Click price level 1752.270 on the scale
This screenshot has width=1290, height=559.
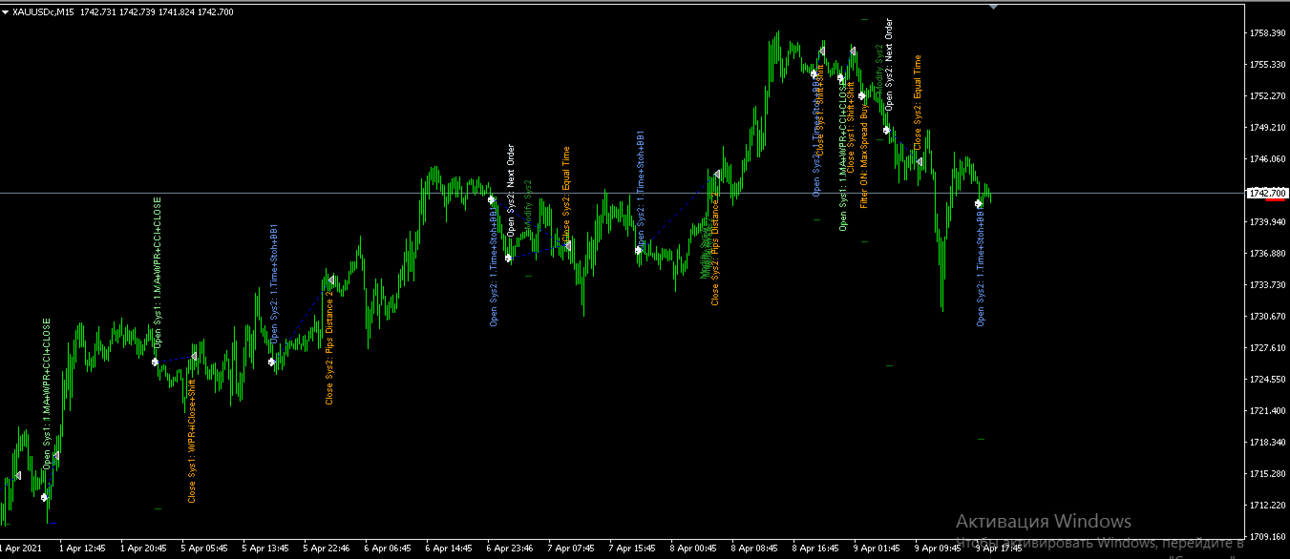coord(1267,96)
